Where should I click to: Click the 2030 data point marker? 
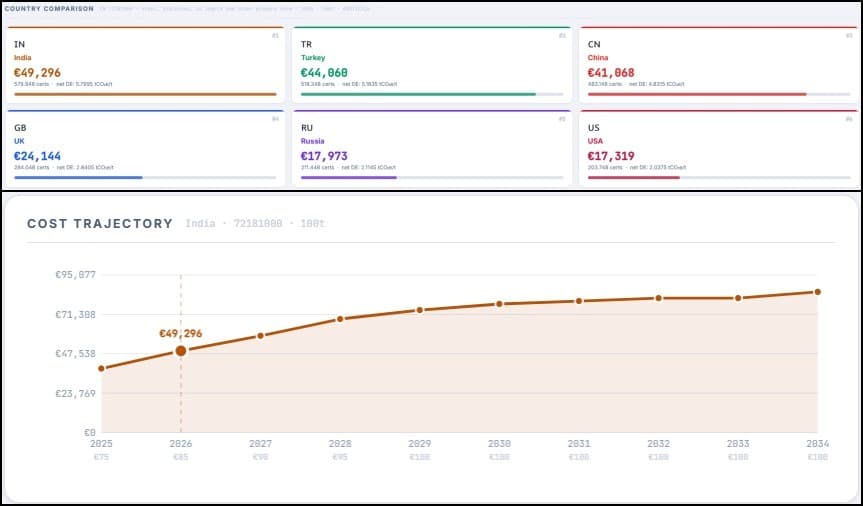point(499,304)
